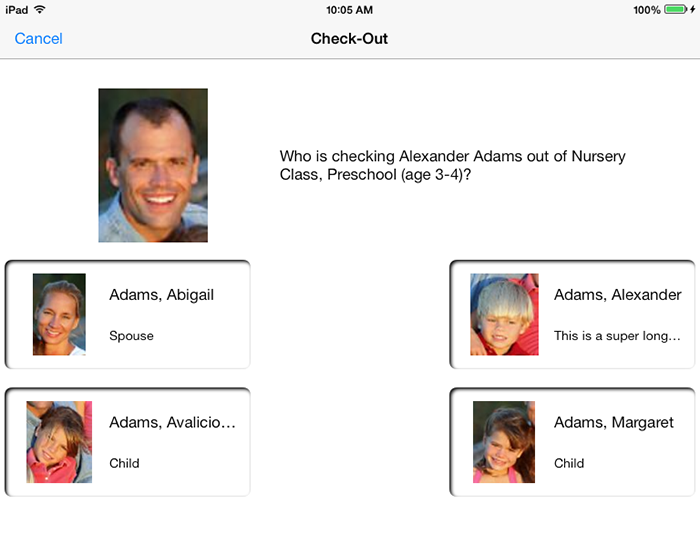This screenshot has height=546, width=700.
Task: Click the Check-Out title
Action: pyautogui.click(x=349, y=39)
